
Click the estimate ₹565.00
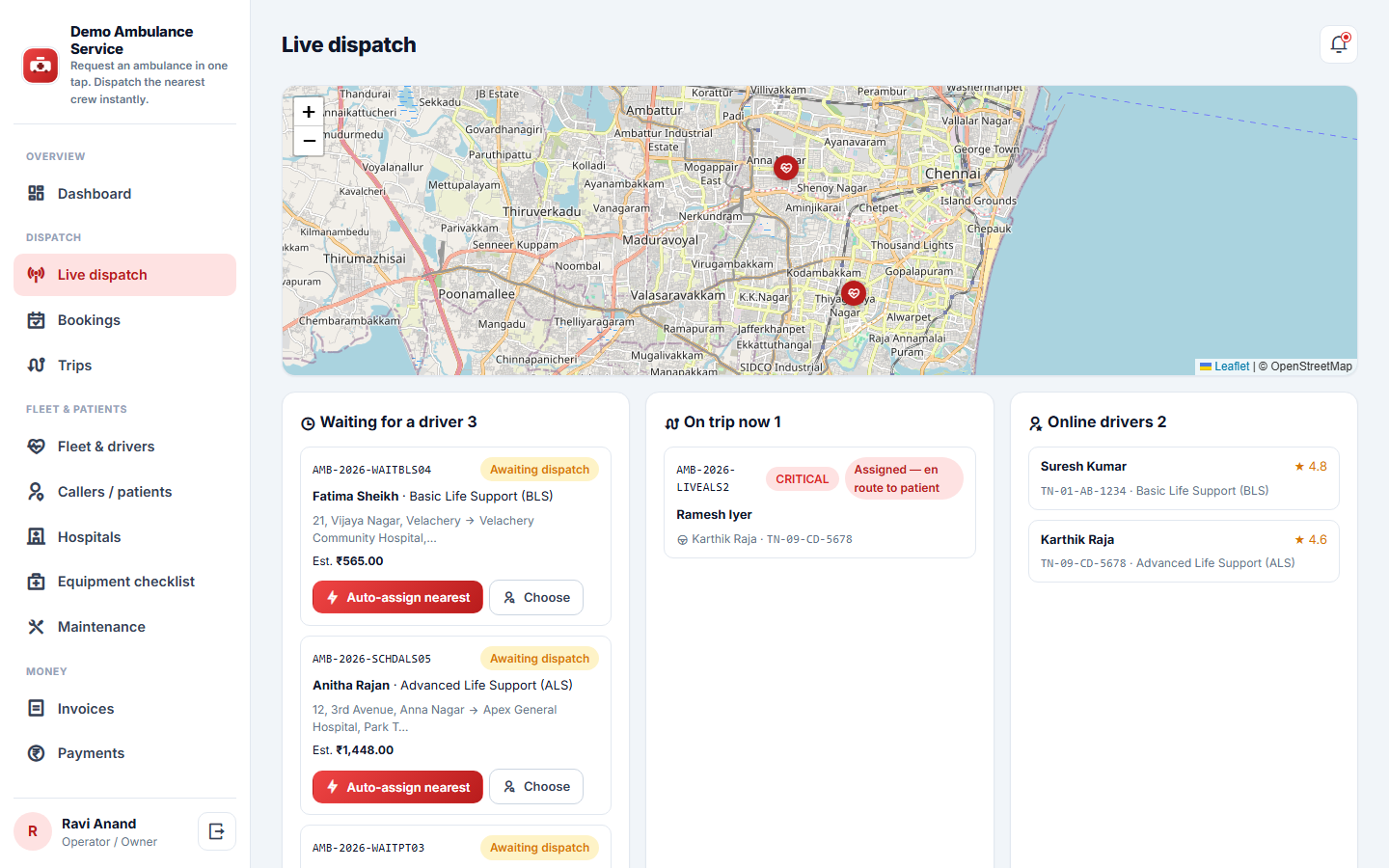pos(360,561)
